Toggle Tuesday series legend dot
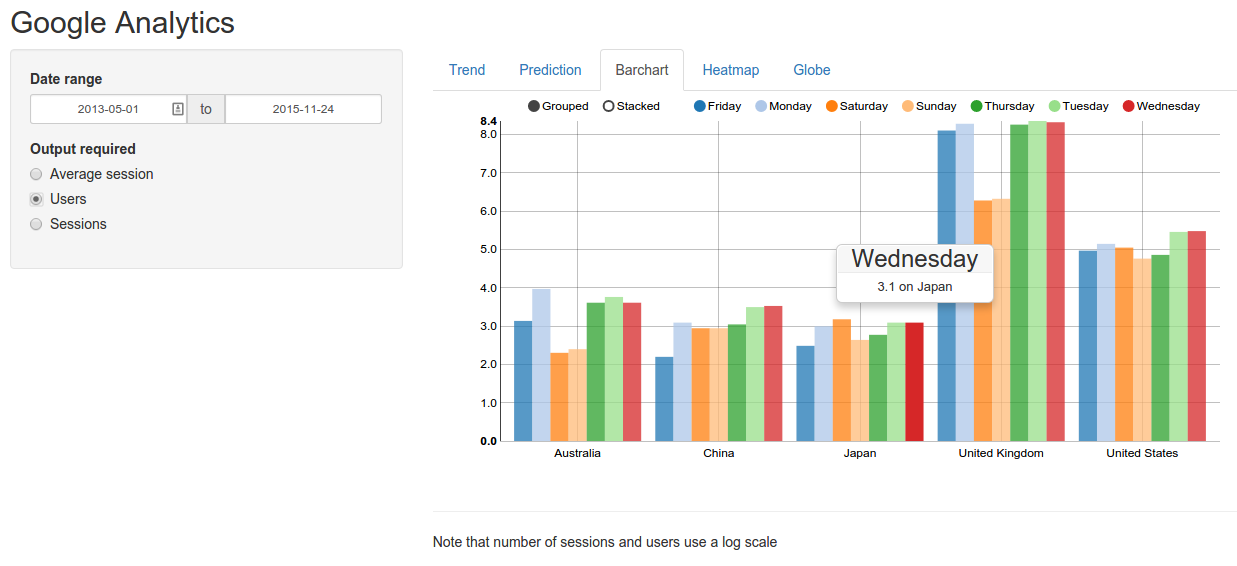The width and height of the screenshot is (1237, 566). pyautogui.click(x=1055, y=106)
